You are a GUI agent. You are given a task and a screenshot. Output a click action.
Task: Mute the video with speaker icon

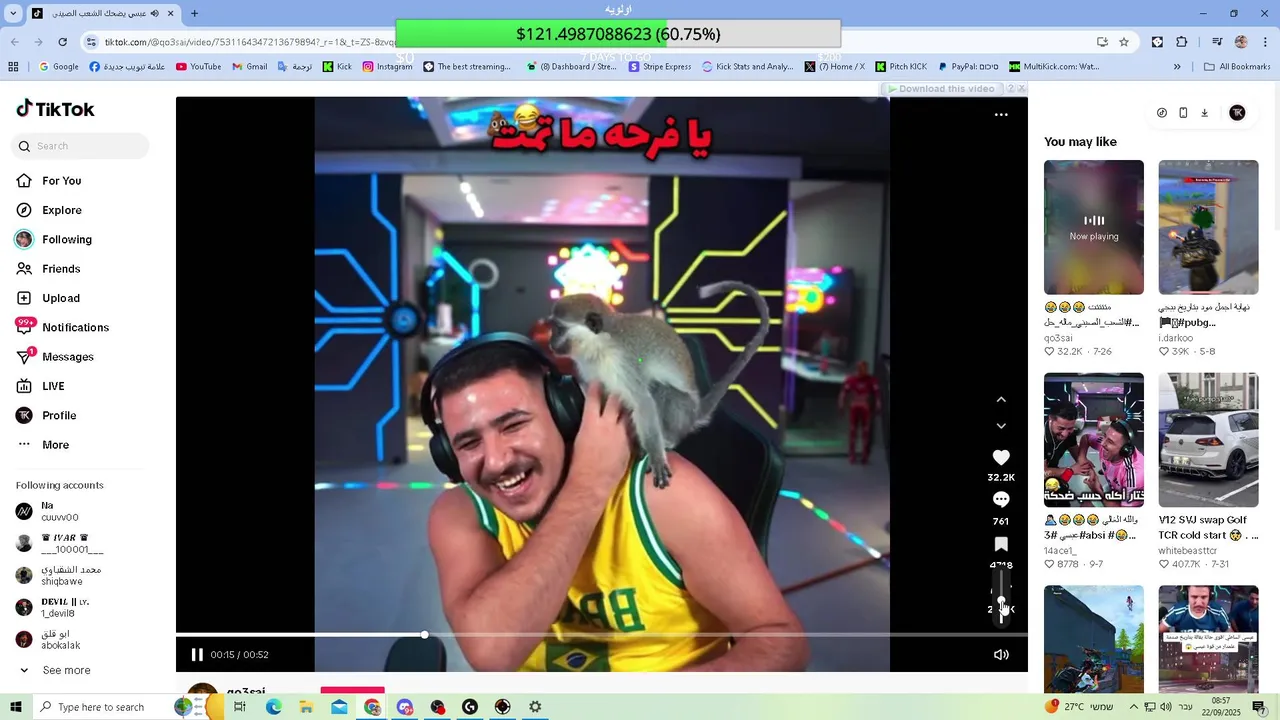point(1001,654)
